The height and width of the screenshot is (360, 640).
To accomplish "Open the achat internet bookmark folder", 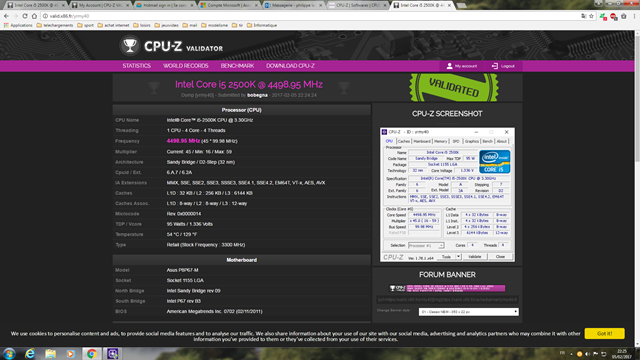I will point(113,25).
